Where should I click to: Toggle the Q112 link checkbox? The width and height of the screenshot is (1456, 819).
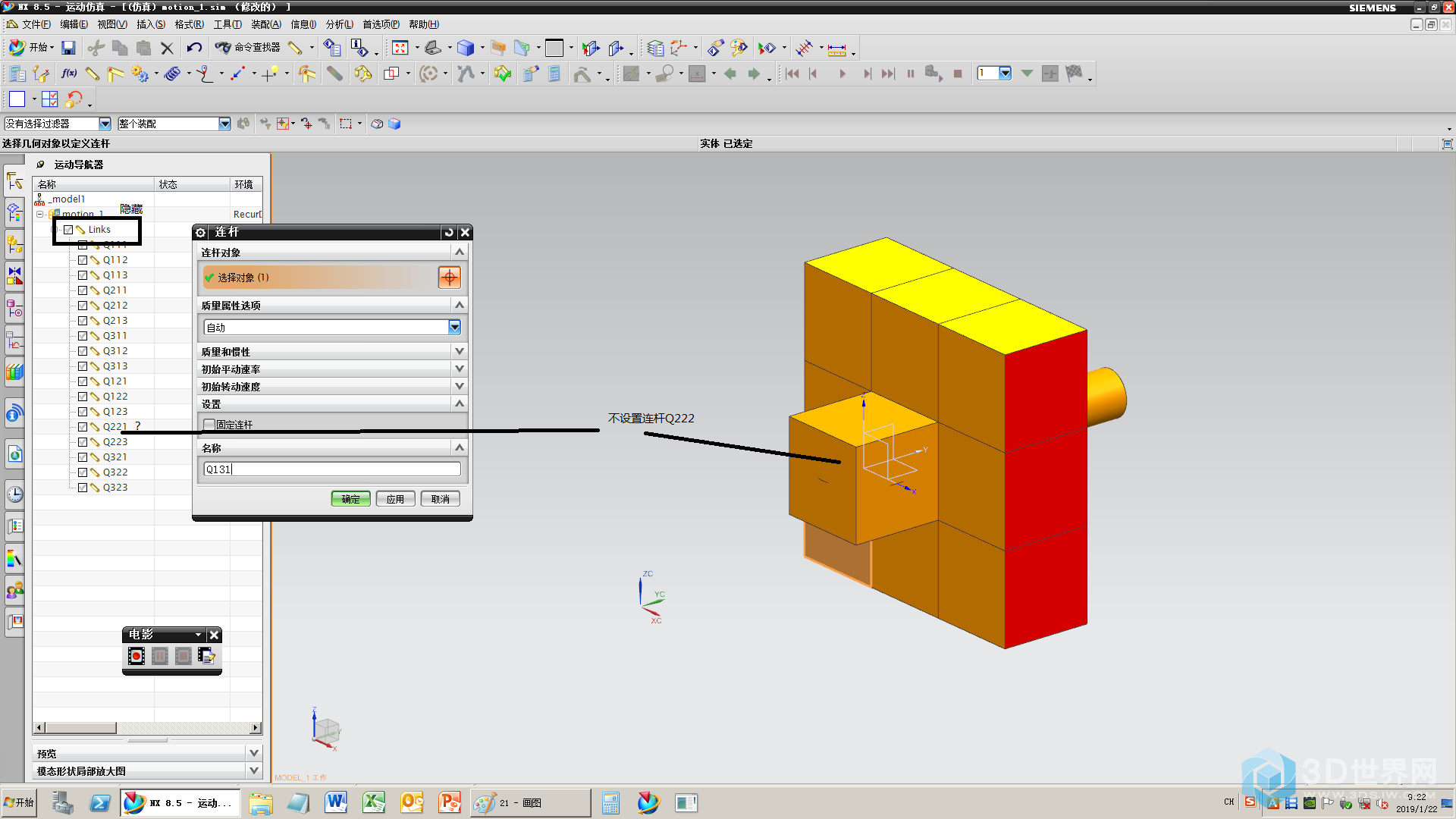click(83, 260)
